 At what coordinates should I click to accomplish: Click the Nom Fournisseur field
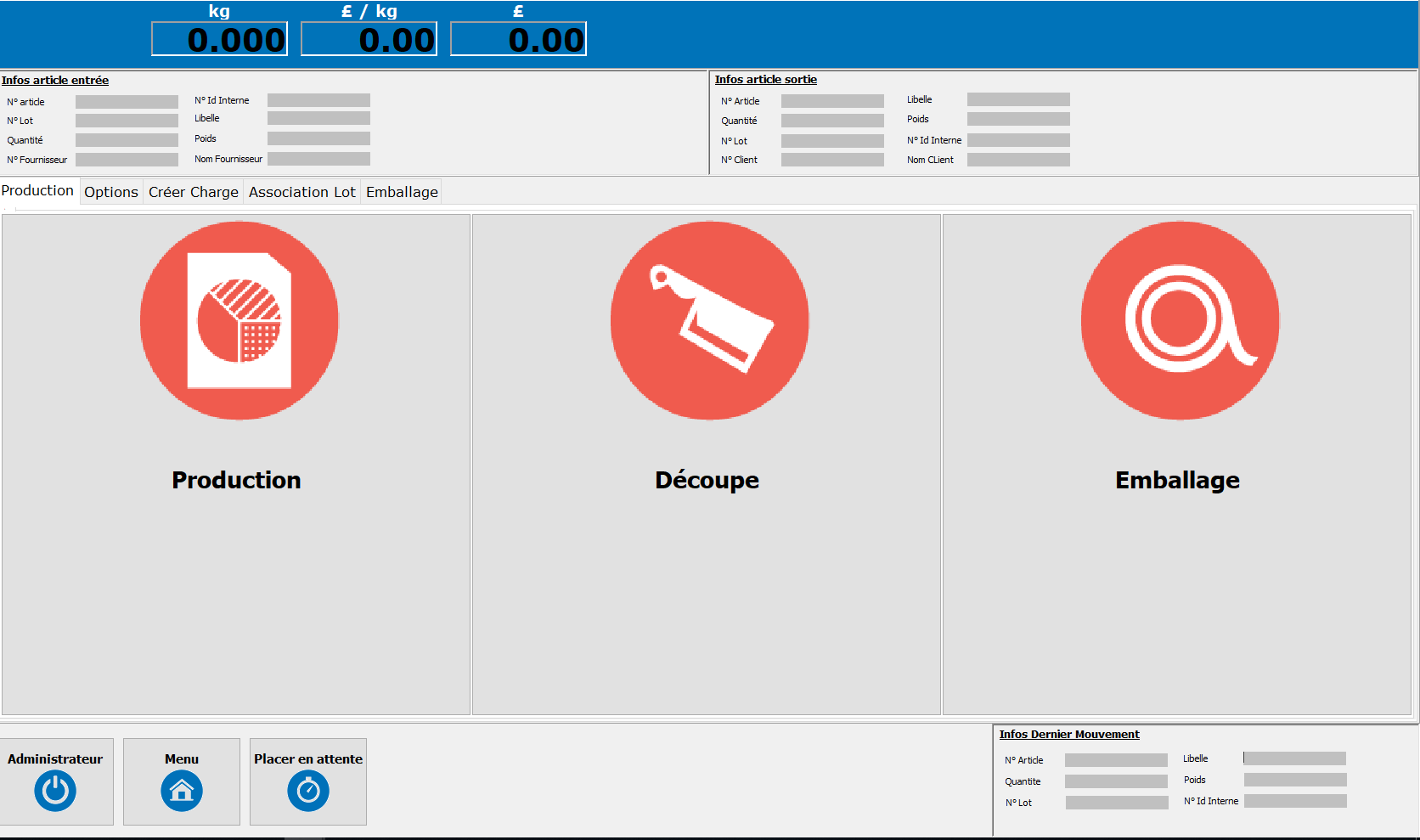[318, 159]
